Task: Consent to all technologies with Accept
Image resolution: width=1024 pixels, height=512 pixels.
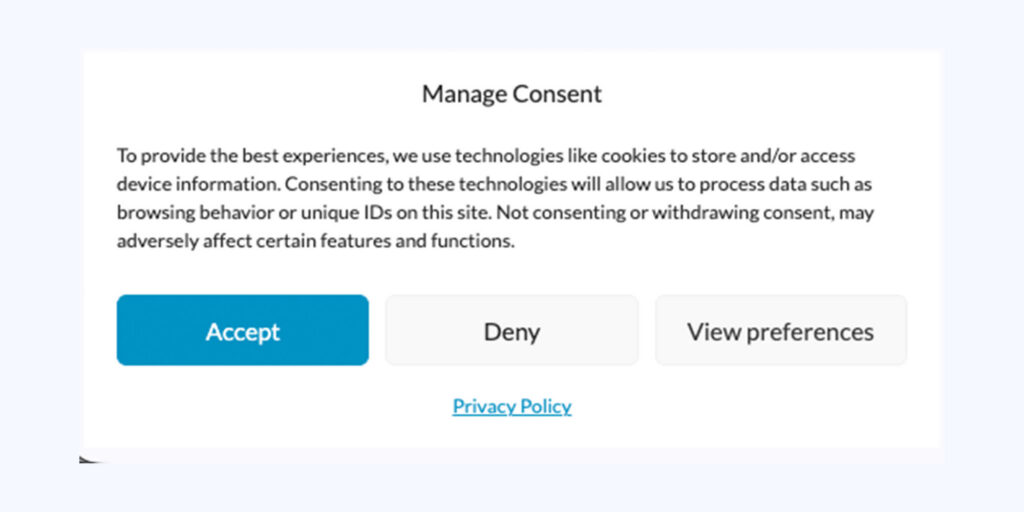Action: [x=242, y=330]
